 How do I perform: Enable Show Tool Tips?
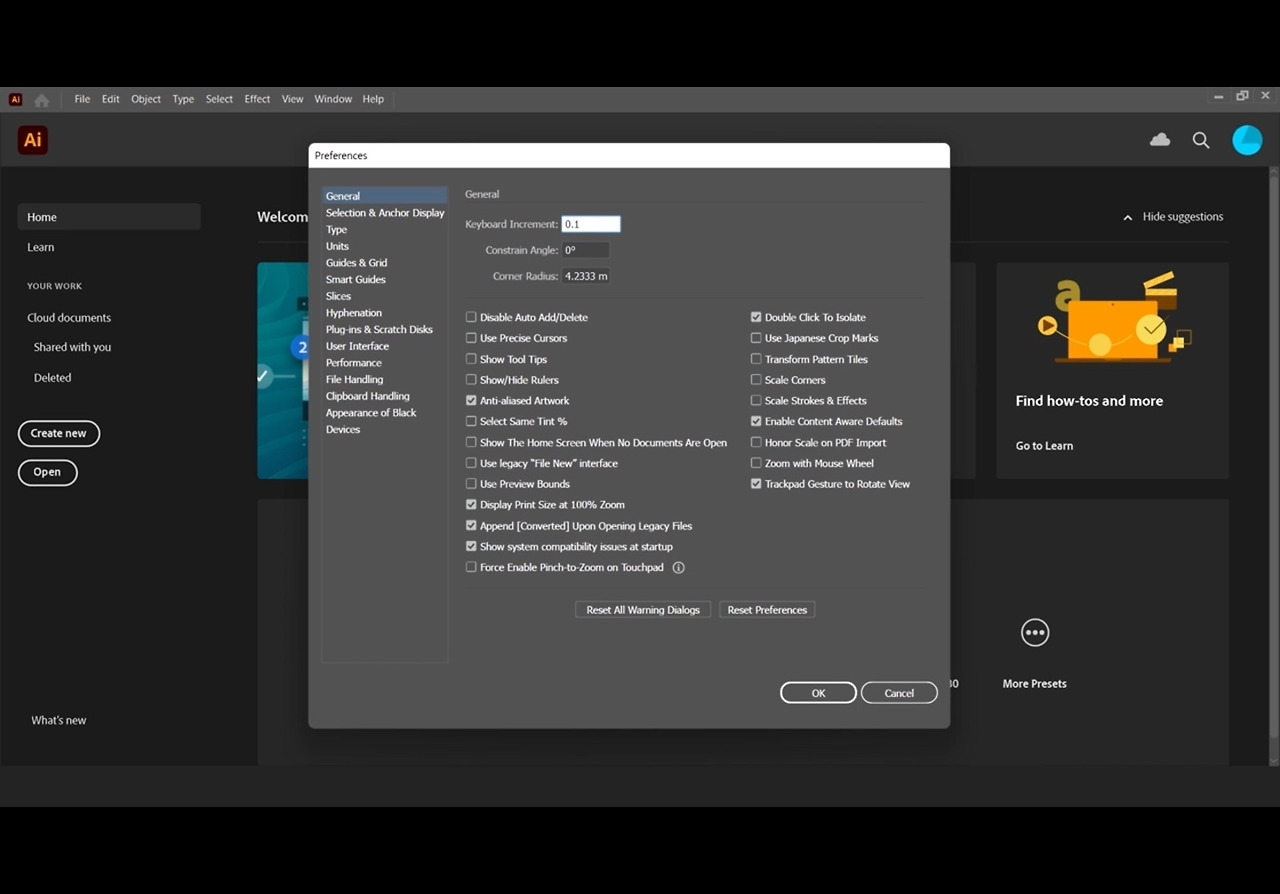point(471,359)
